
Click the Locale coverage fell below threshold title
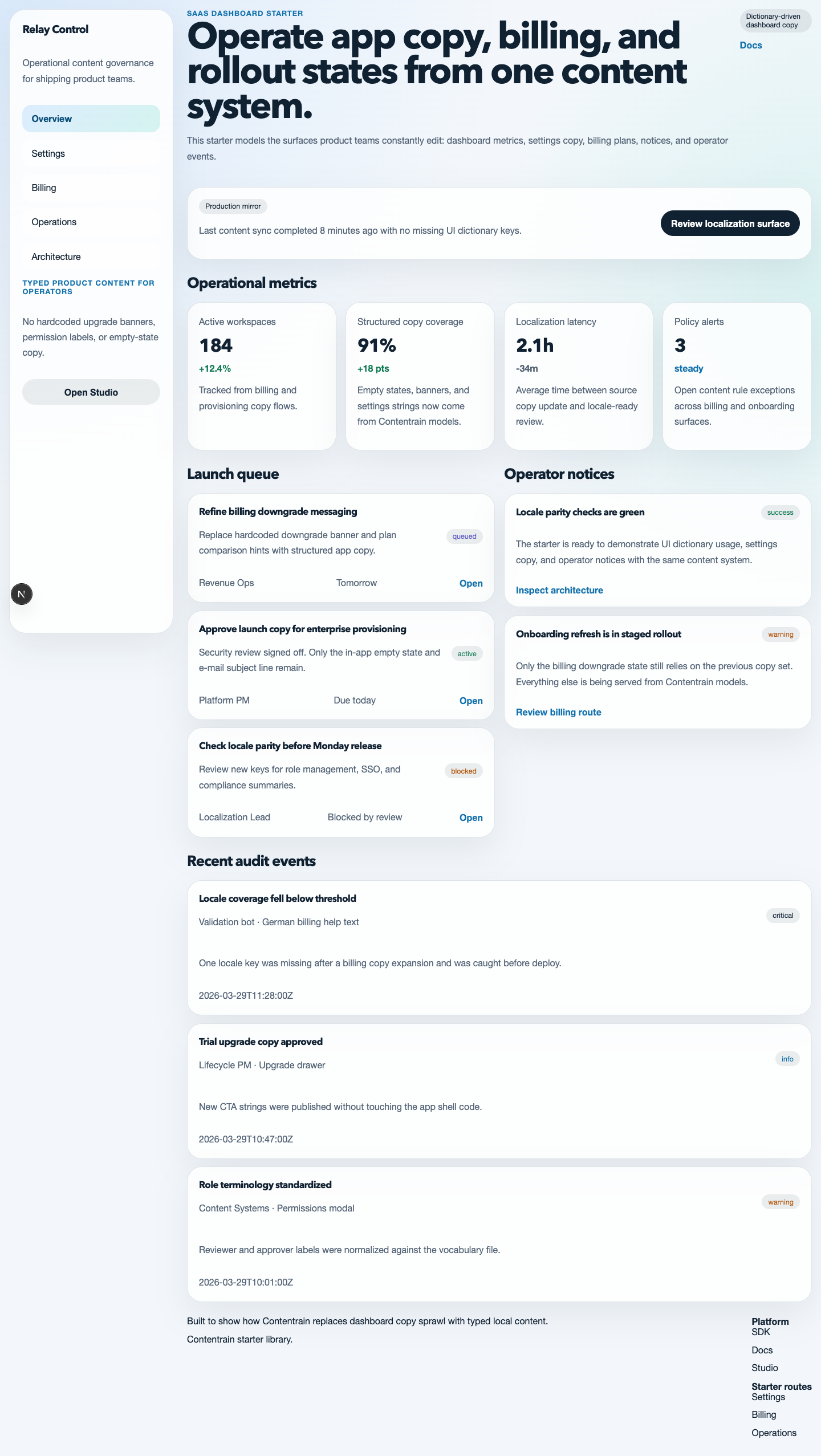coord(278,898)
